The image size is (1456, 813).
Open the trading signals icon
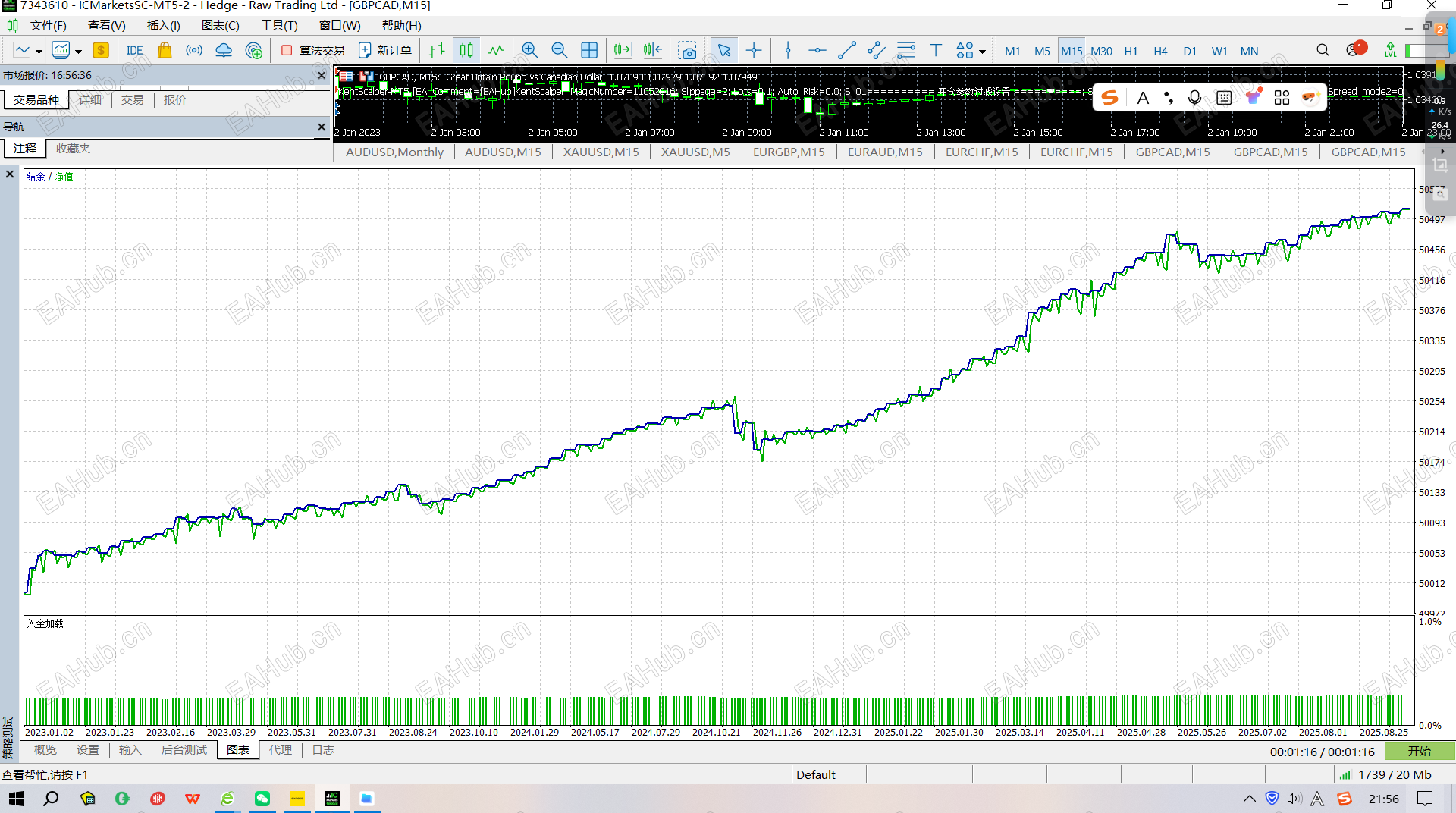click(x=194, y=51)
